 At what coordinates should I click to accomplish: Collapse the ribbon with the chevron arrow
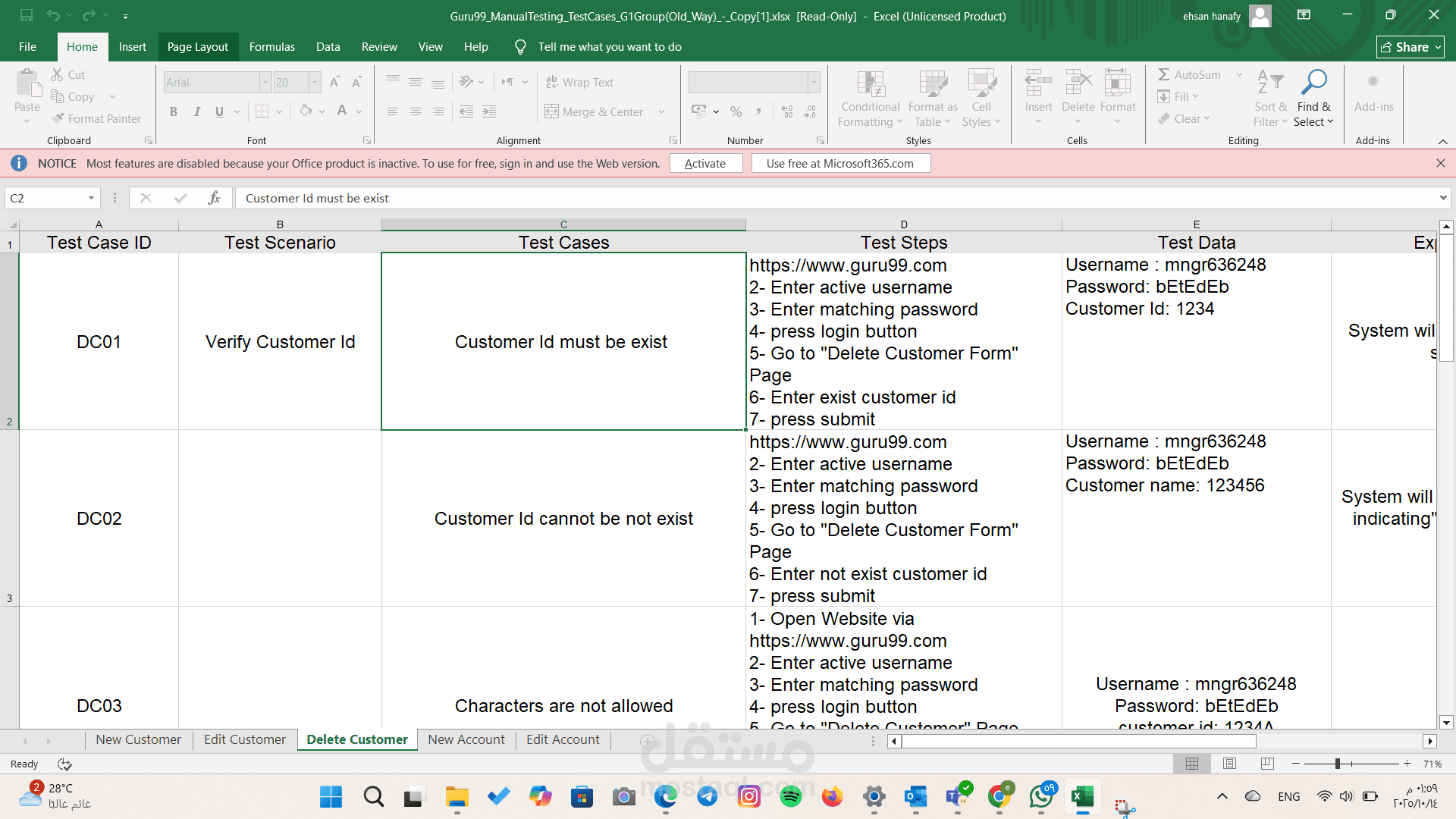(1442, 142)
